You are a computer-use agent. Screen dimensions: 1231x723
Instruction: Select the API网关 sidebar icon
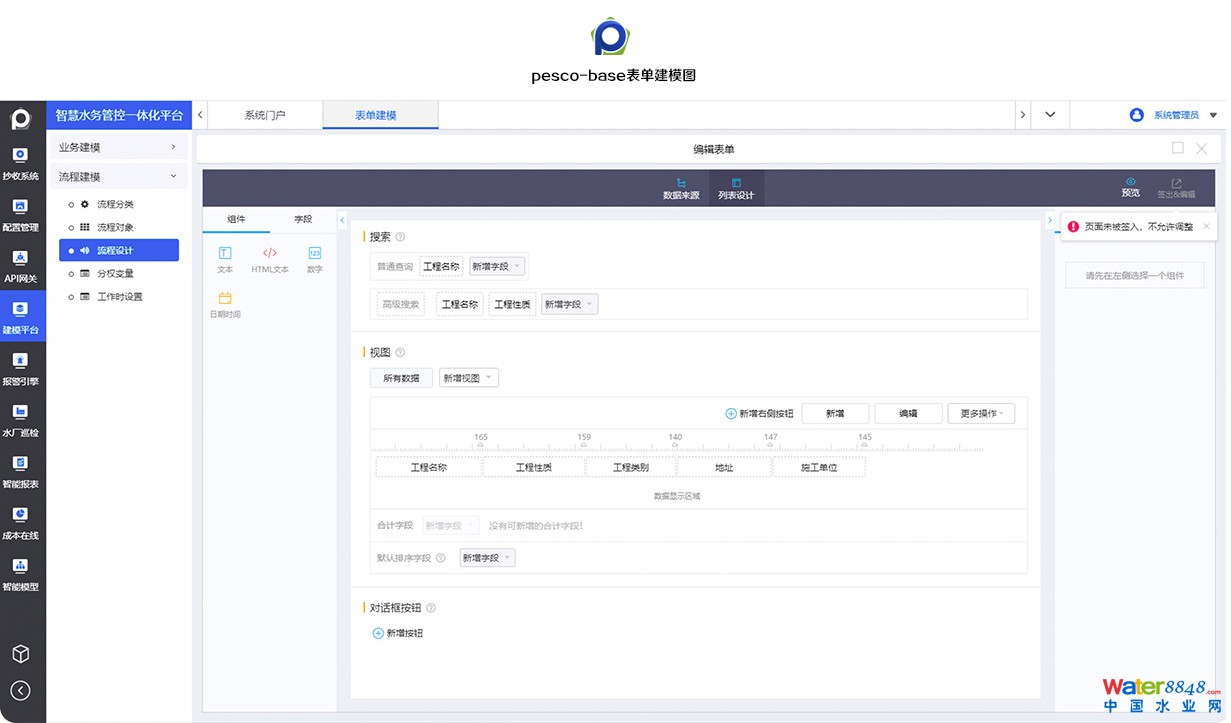tap(20, 266)
